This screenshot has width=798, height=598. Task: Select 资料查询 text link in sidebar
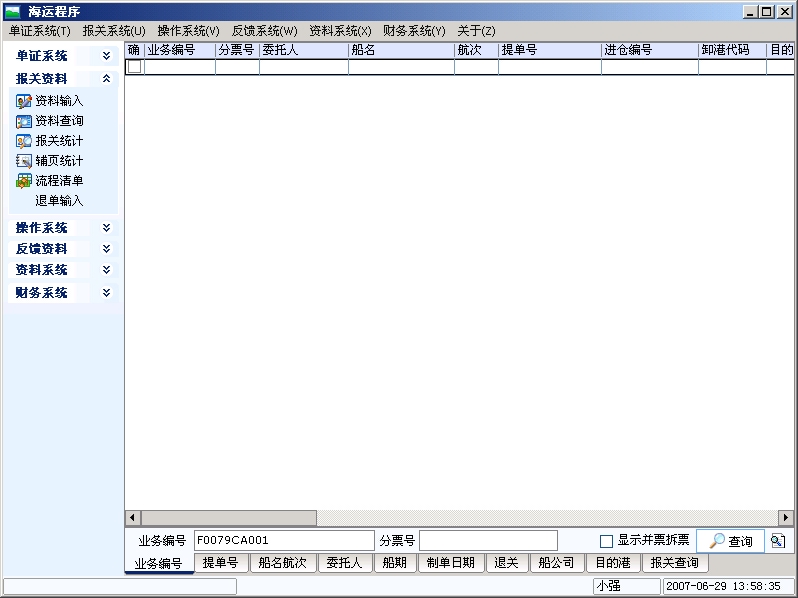pyautogui.click(x=59, y=121)
